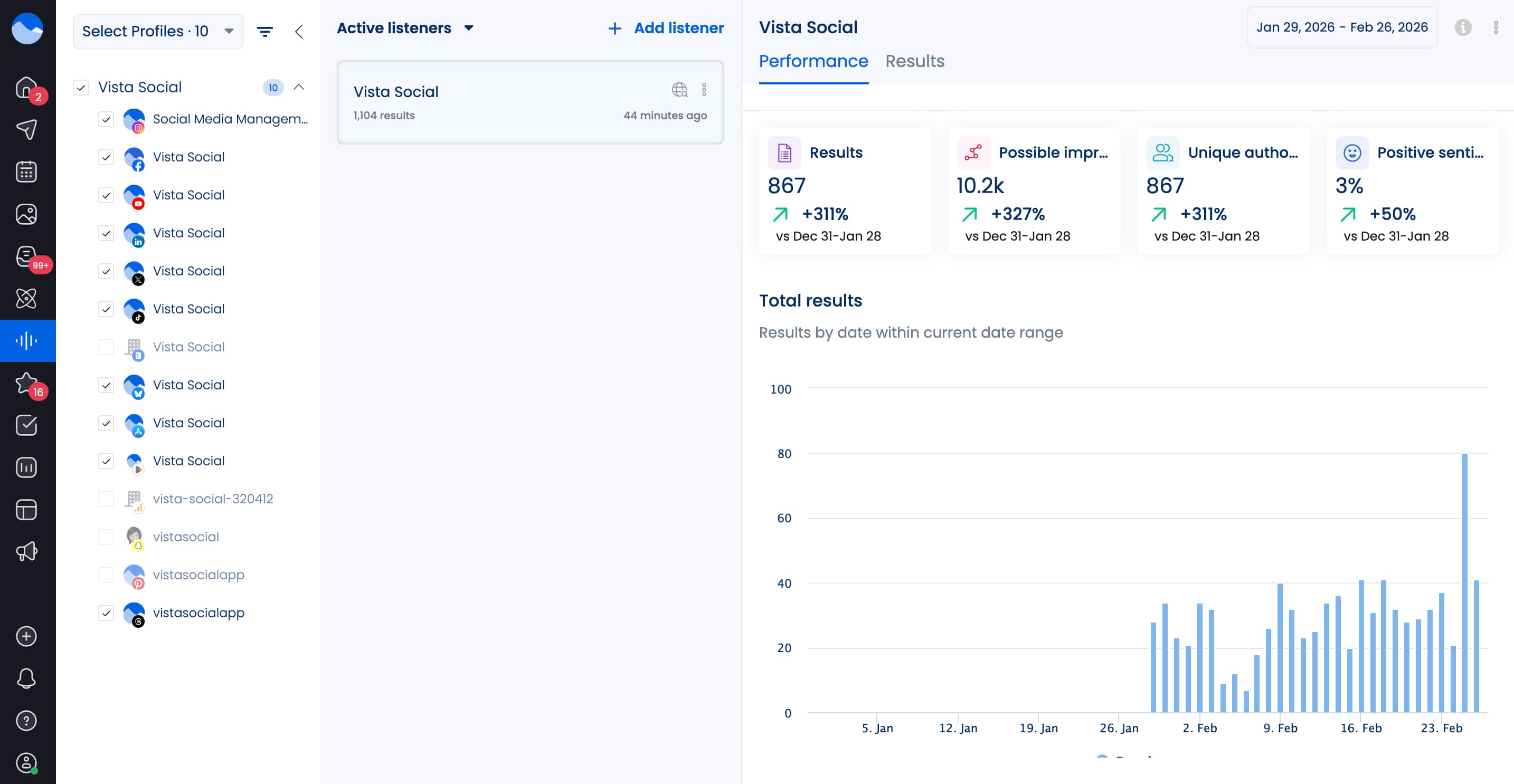
Task: Switch to the Results tab
Action: click(x=914, y=61)
